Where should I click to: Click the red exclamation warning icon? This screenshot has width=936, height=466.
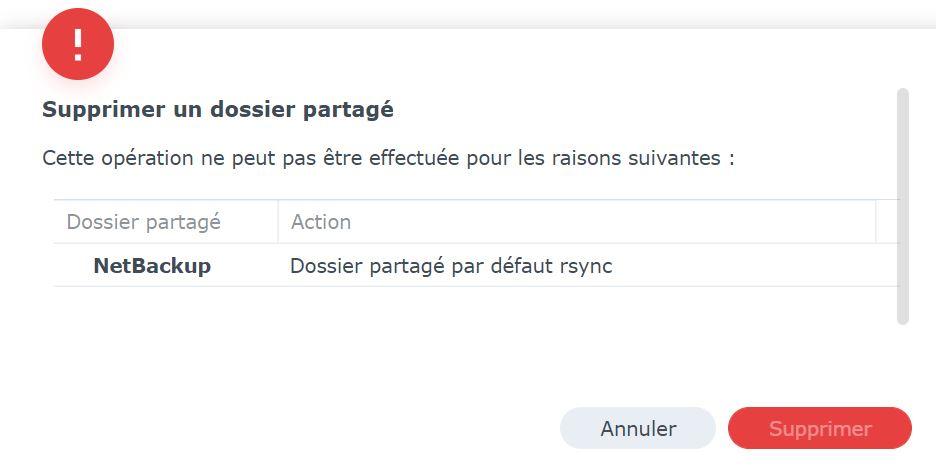tap(78, 44)
